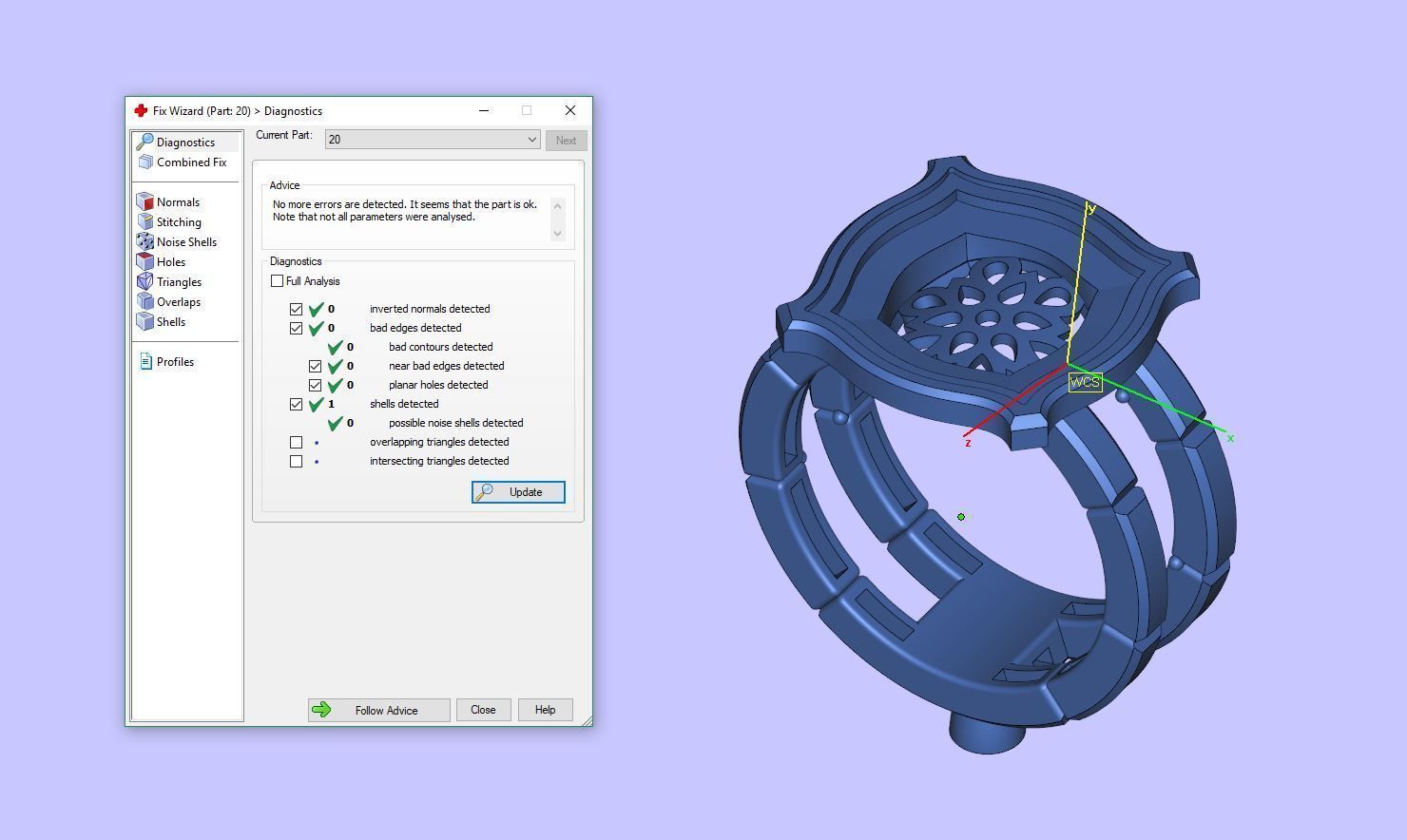Minimize the Fix Wizard window
The height and width of the screenshot is (840, 1407).
(x=484, y=111)
